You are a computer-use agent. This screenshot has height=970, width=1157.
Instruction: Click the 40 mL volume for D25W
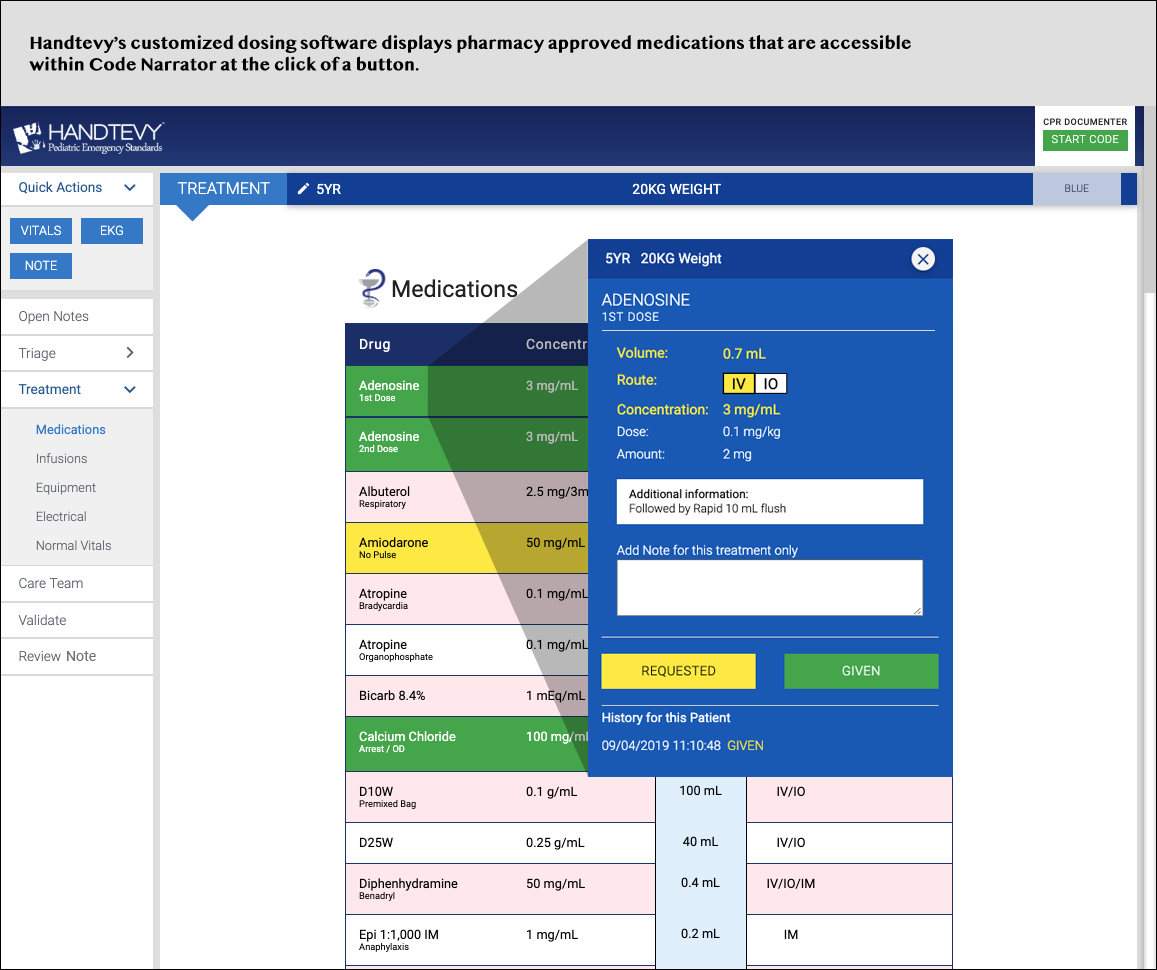pyautogui.click(x=700, y=842)
